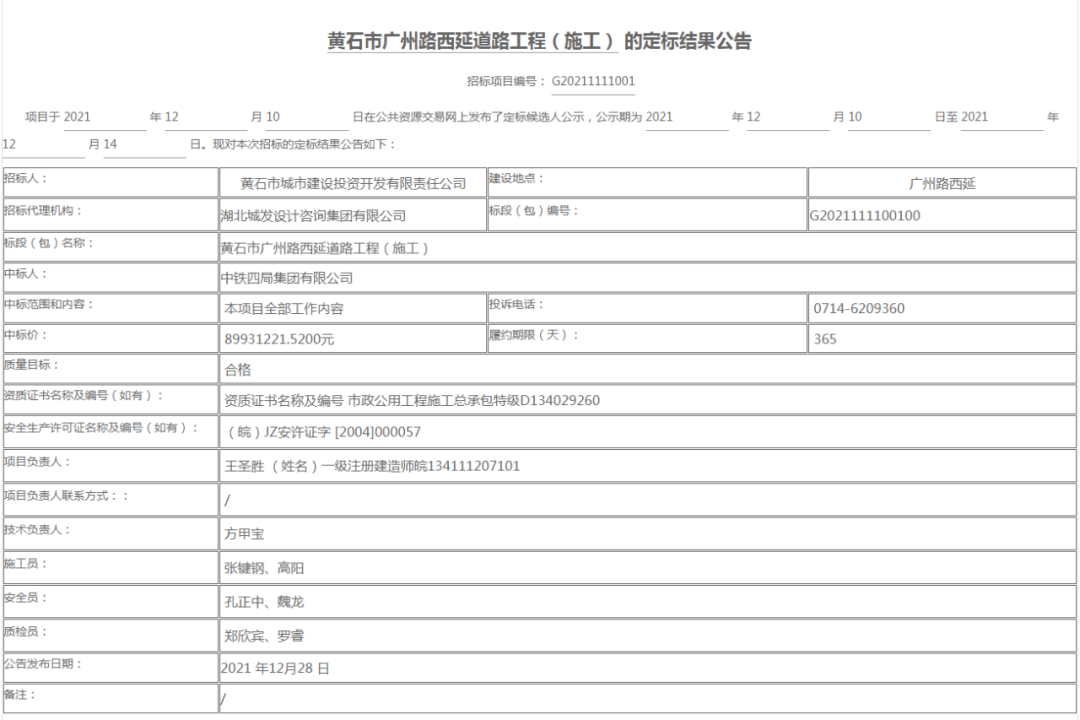
Task: Click the 招标项目编号 label text
Action: tap(506, 81)
